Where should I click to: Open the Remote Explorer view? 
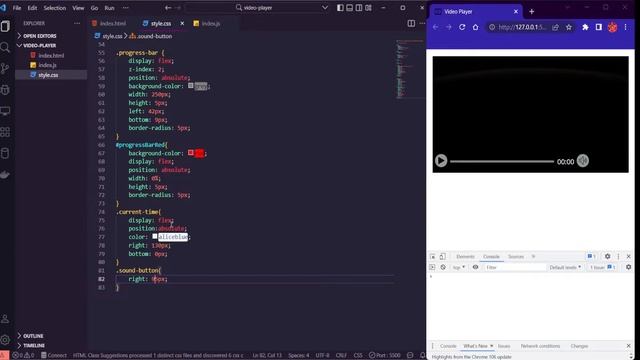coord(5,111)
